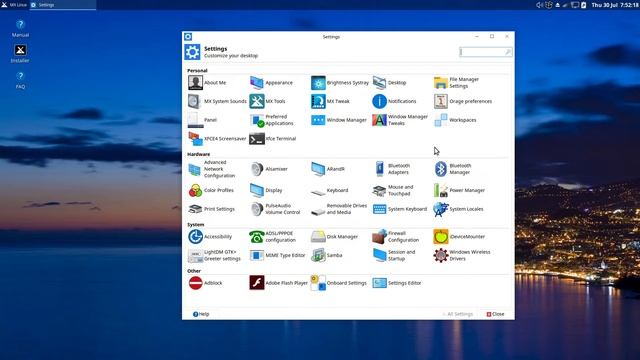Open ADSL/PPPOE configuration
640x360 pixels.
tap(273, 237)
